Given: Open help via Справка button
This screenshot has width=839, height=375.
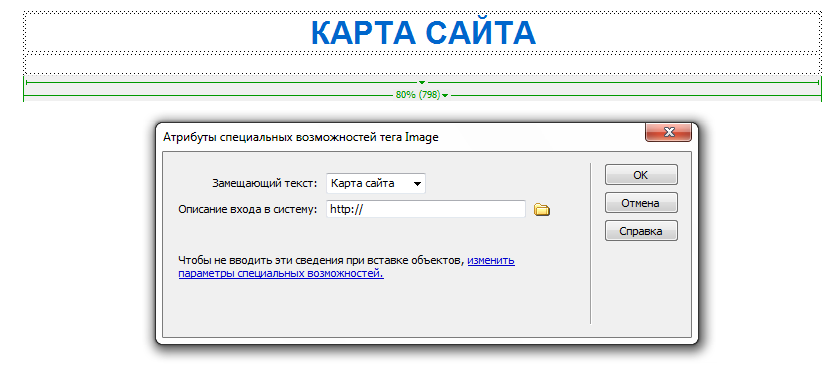Looking at the screenshot, I should 641,232.
